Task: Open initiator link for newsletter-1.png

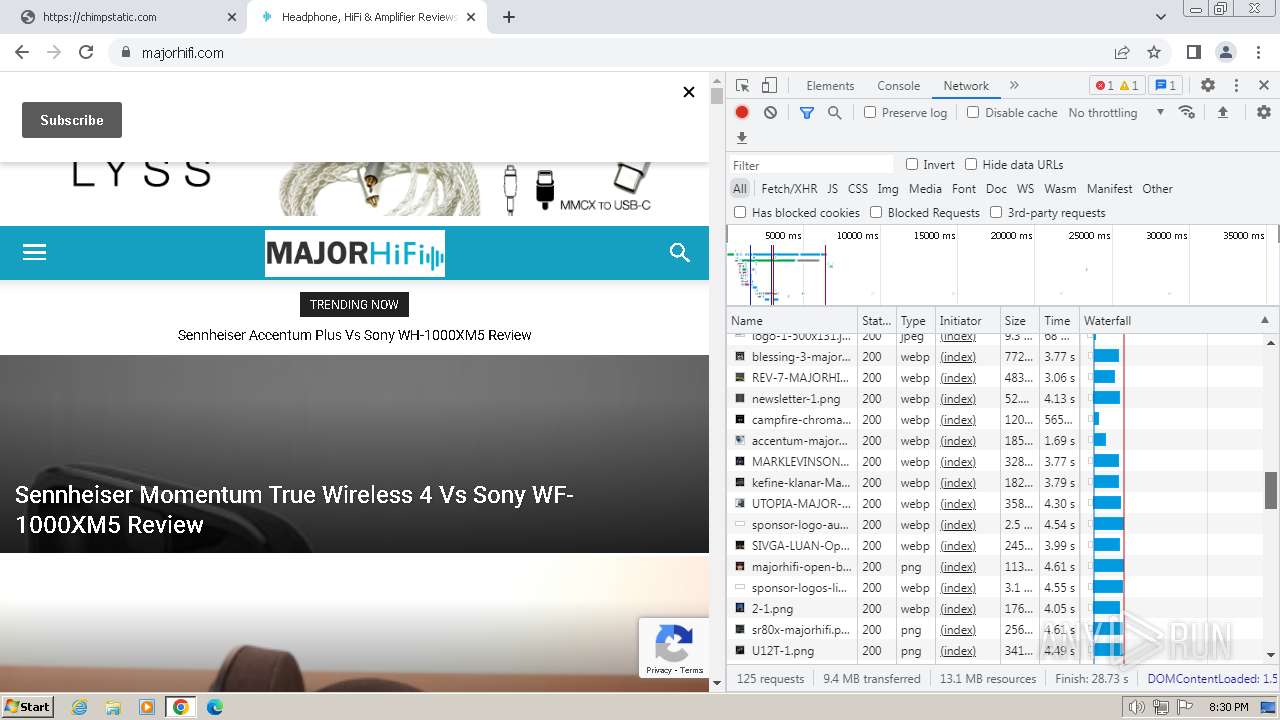Action: 958,399
